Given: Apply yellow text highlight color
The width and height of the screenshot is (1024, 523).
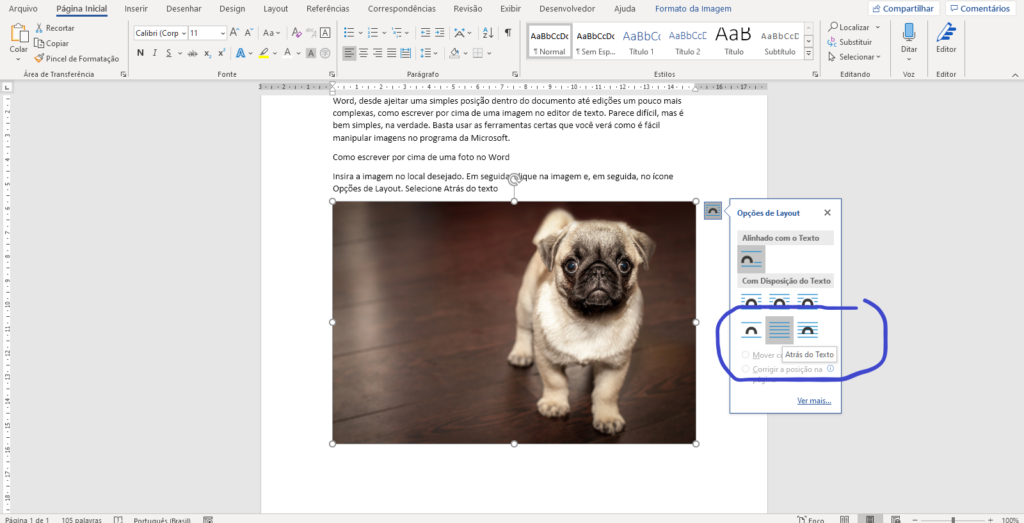Looking at the screenshot, I should [264, 53].
